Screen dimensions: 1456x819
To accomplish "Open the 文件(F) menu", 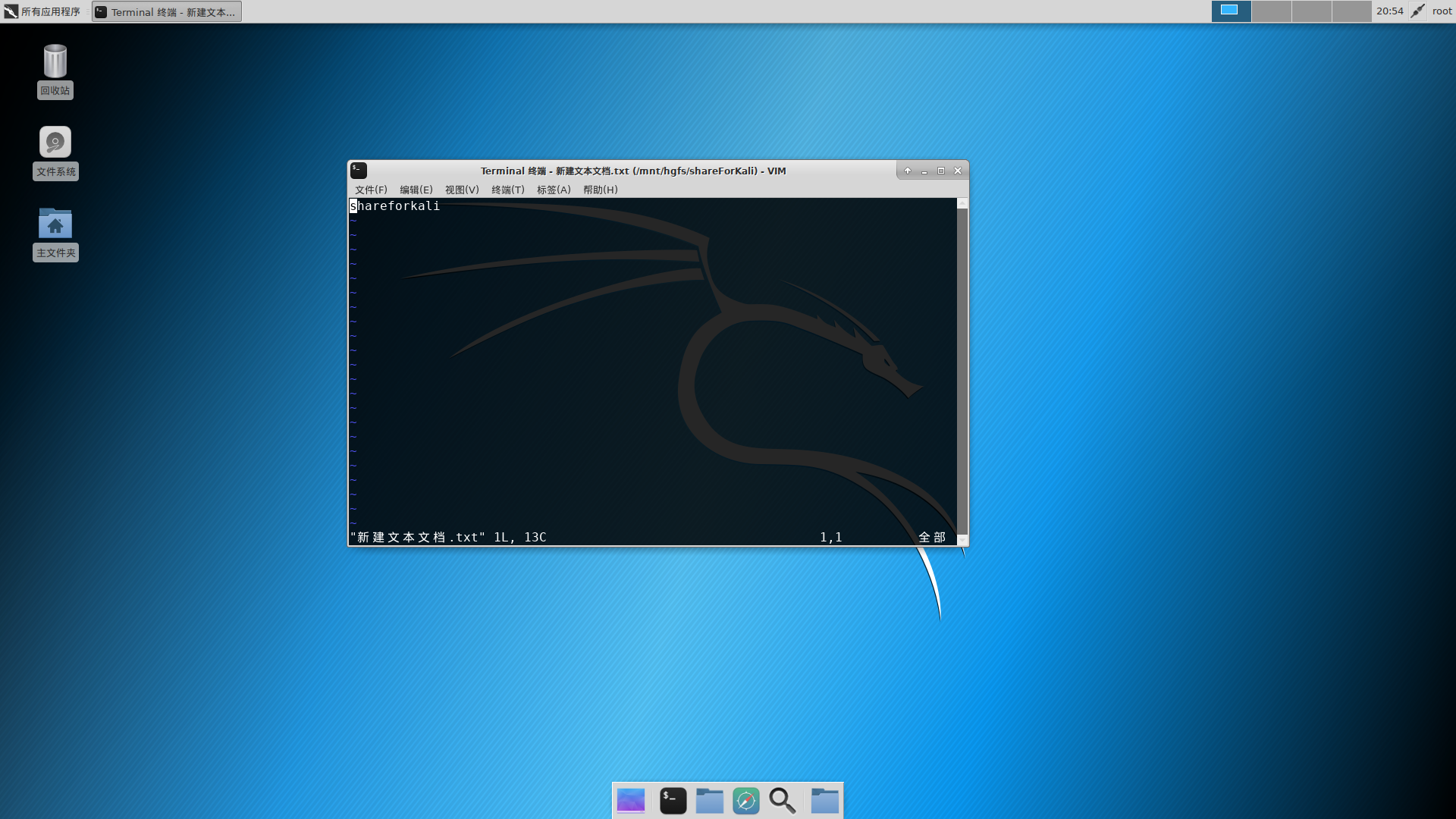I will [371, 190].
